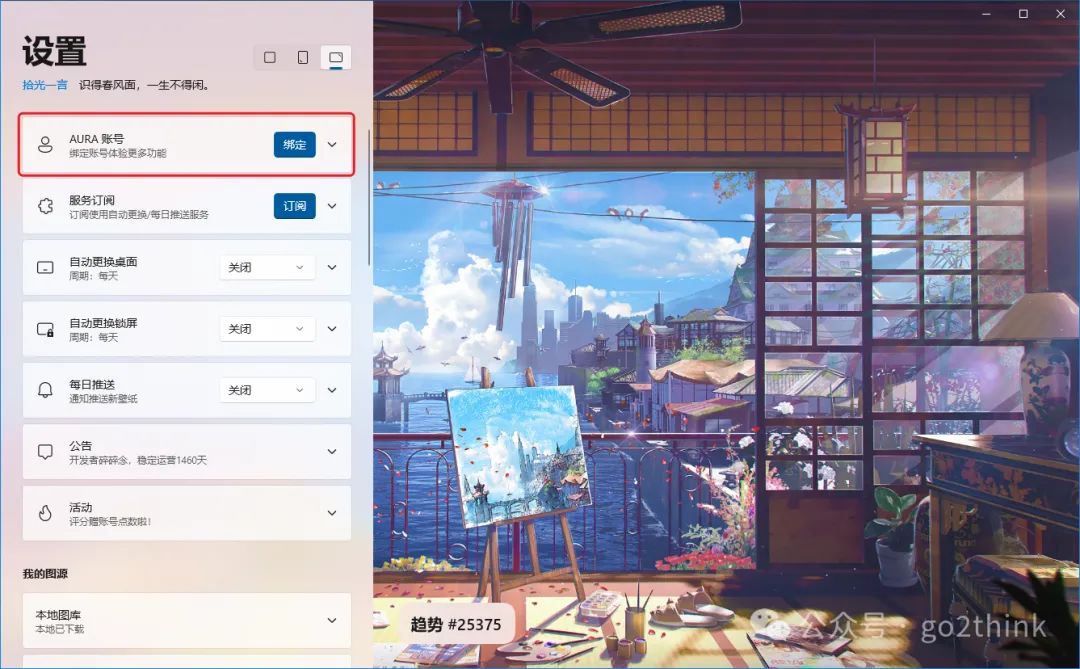
Task: Open the 每日推送 关闭 dropdown
Action: tap(267, 390)
